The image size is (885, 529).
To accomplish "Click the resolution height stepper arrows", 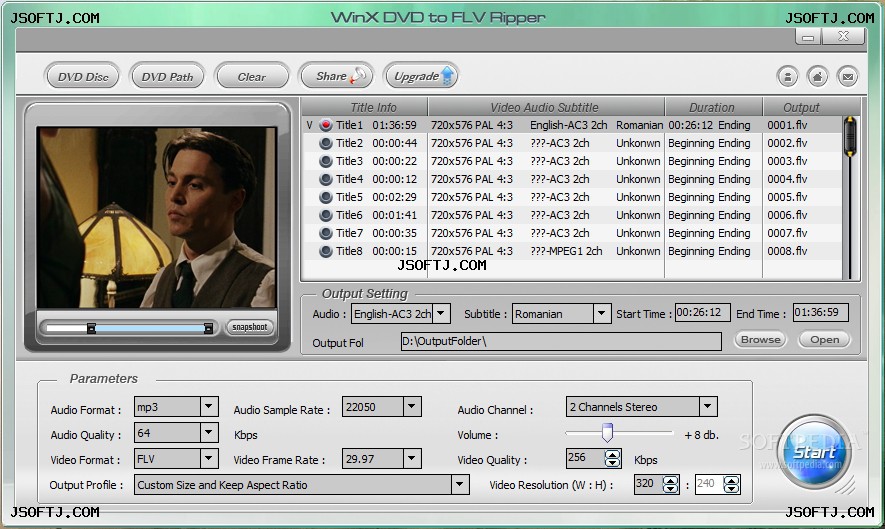I will [731, 484].
